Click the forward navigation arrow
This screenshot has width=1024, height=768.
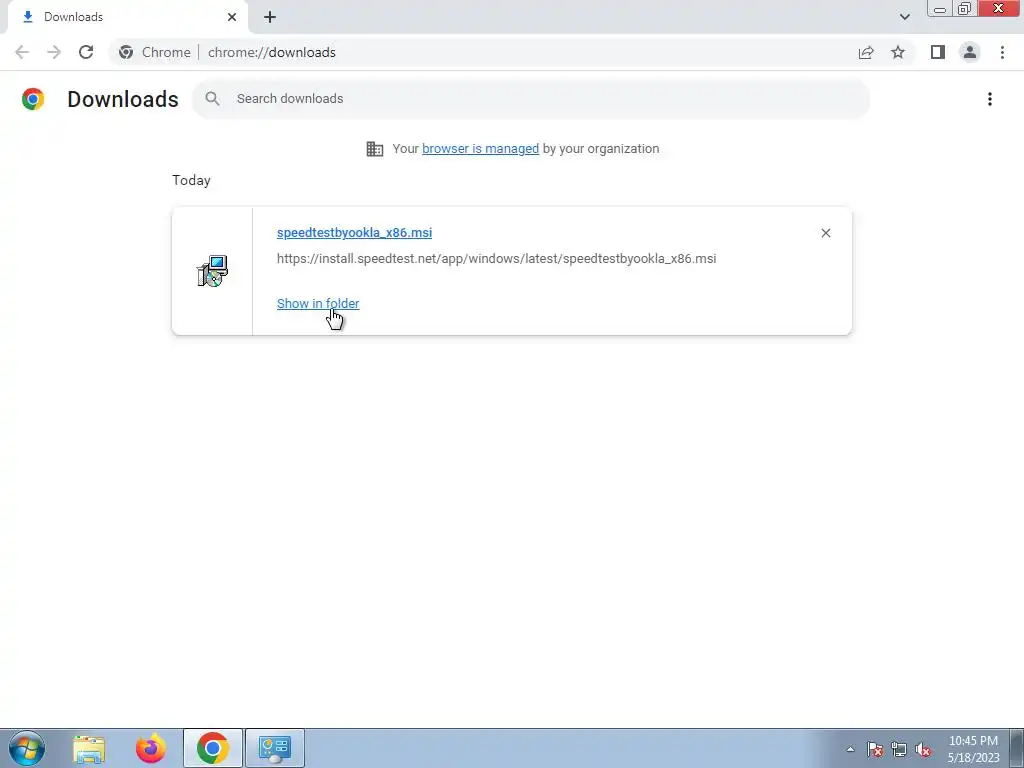tap(54, 52)
